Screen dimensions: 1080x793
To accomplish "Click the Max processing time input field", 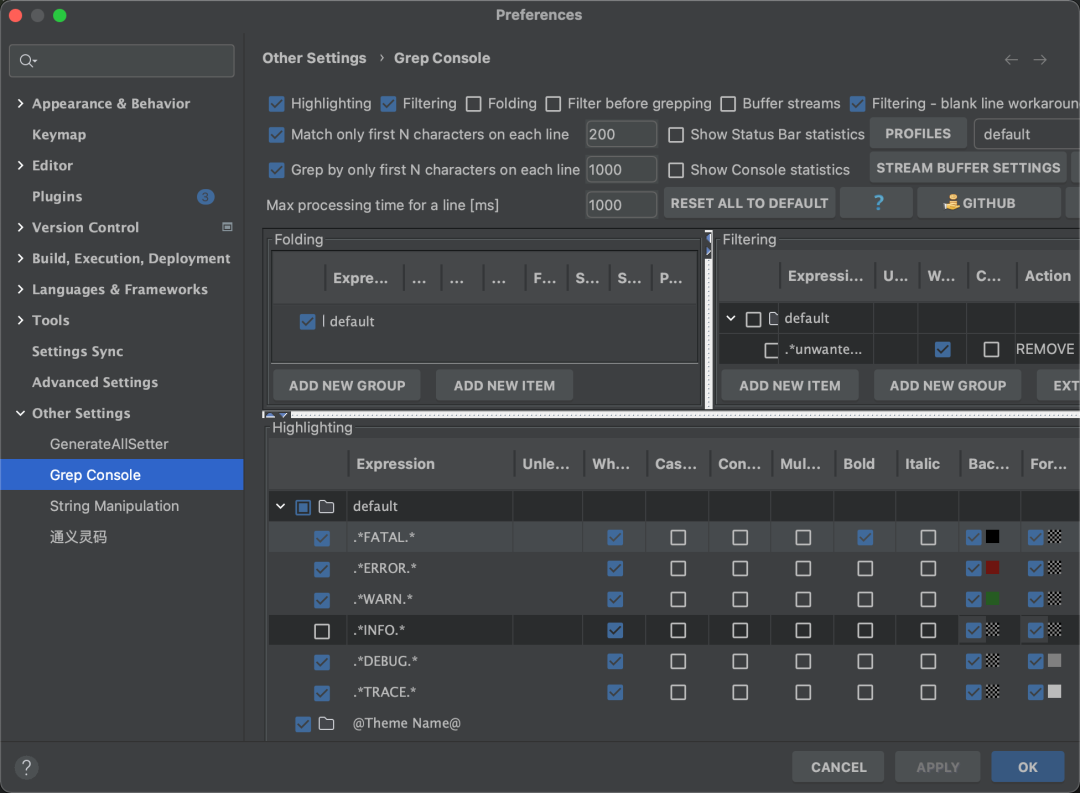I will pyautogui.click(x=620, y=205).
